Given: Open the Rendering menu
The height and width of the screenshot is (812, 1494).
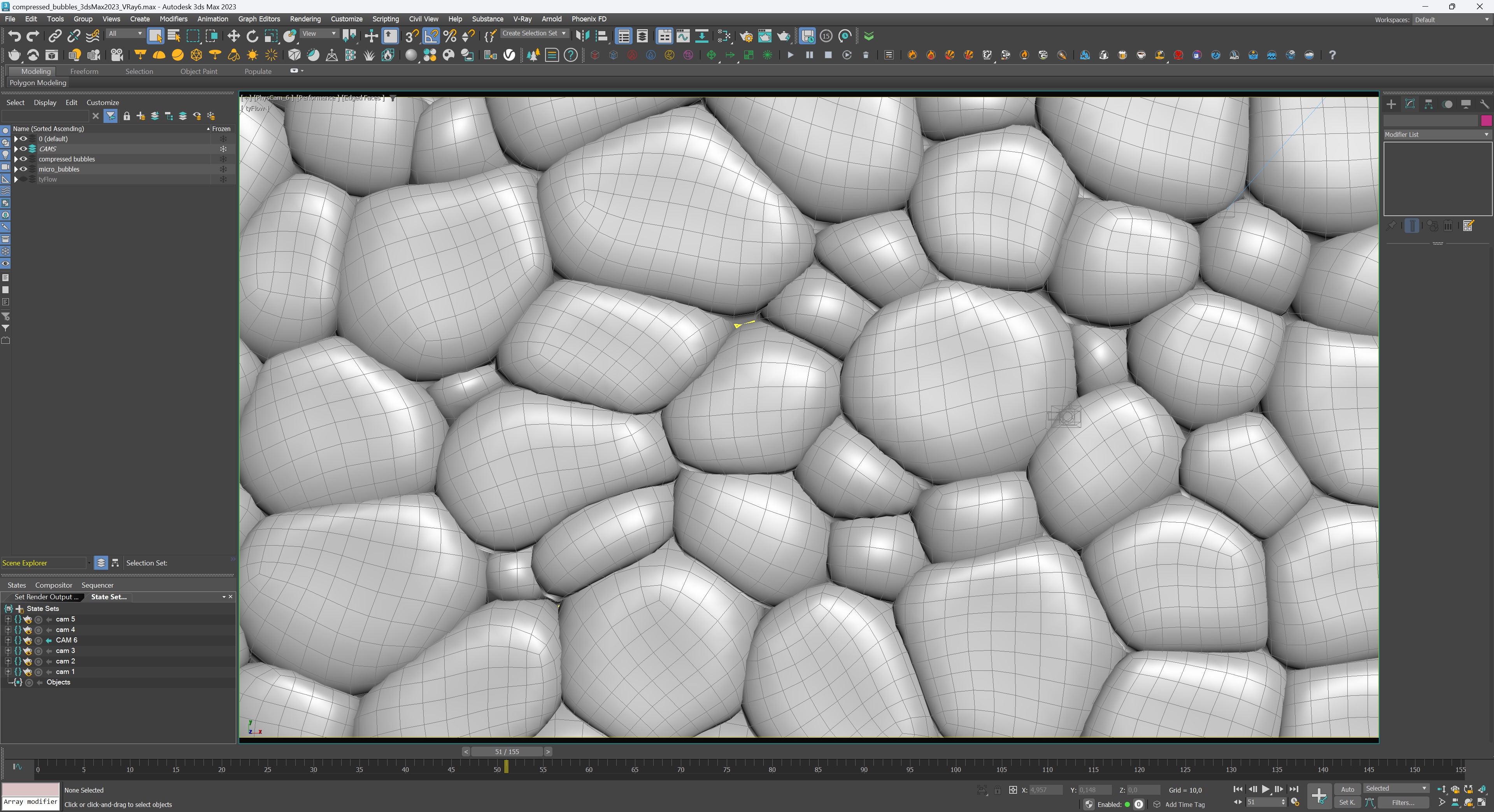Looking at the screenshot, I should [305, 19].
